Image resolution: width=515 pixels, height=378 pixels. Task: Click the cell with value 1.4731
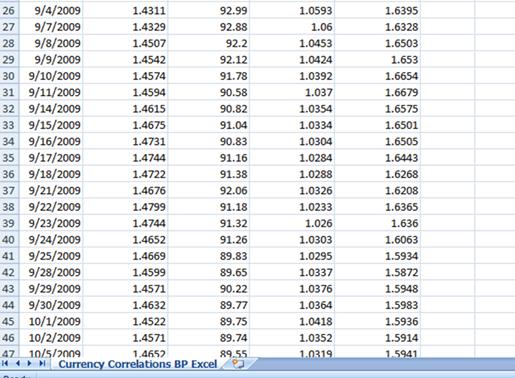point(125,141)
